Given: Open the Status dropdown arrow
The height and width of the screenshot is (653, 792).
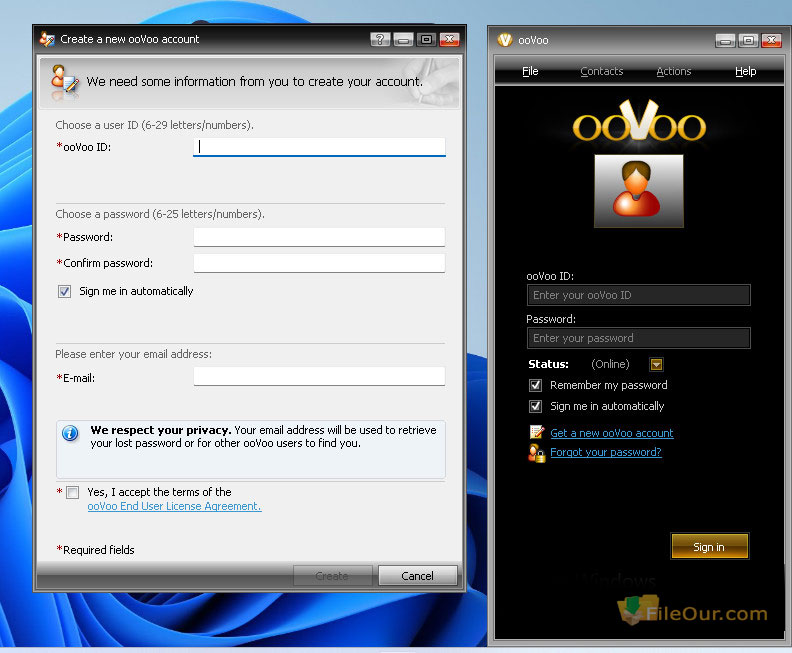Looking at the screenshot, I should click(656, 364).
